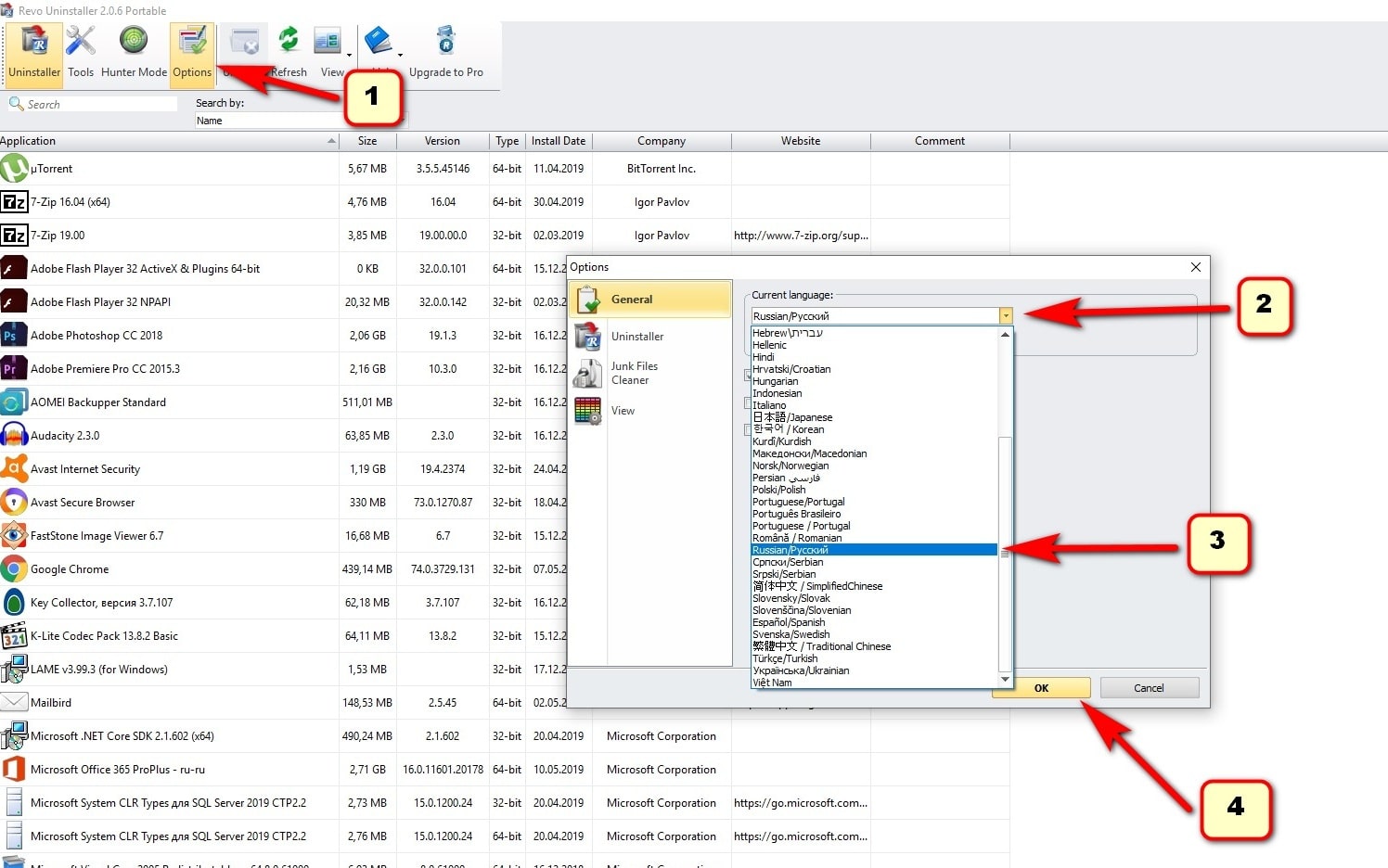
Task: Choose Українська/Ukrainian in language list
Action: point(801,670)
